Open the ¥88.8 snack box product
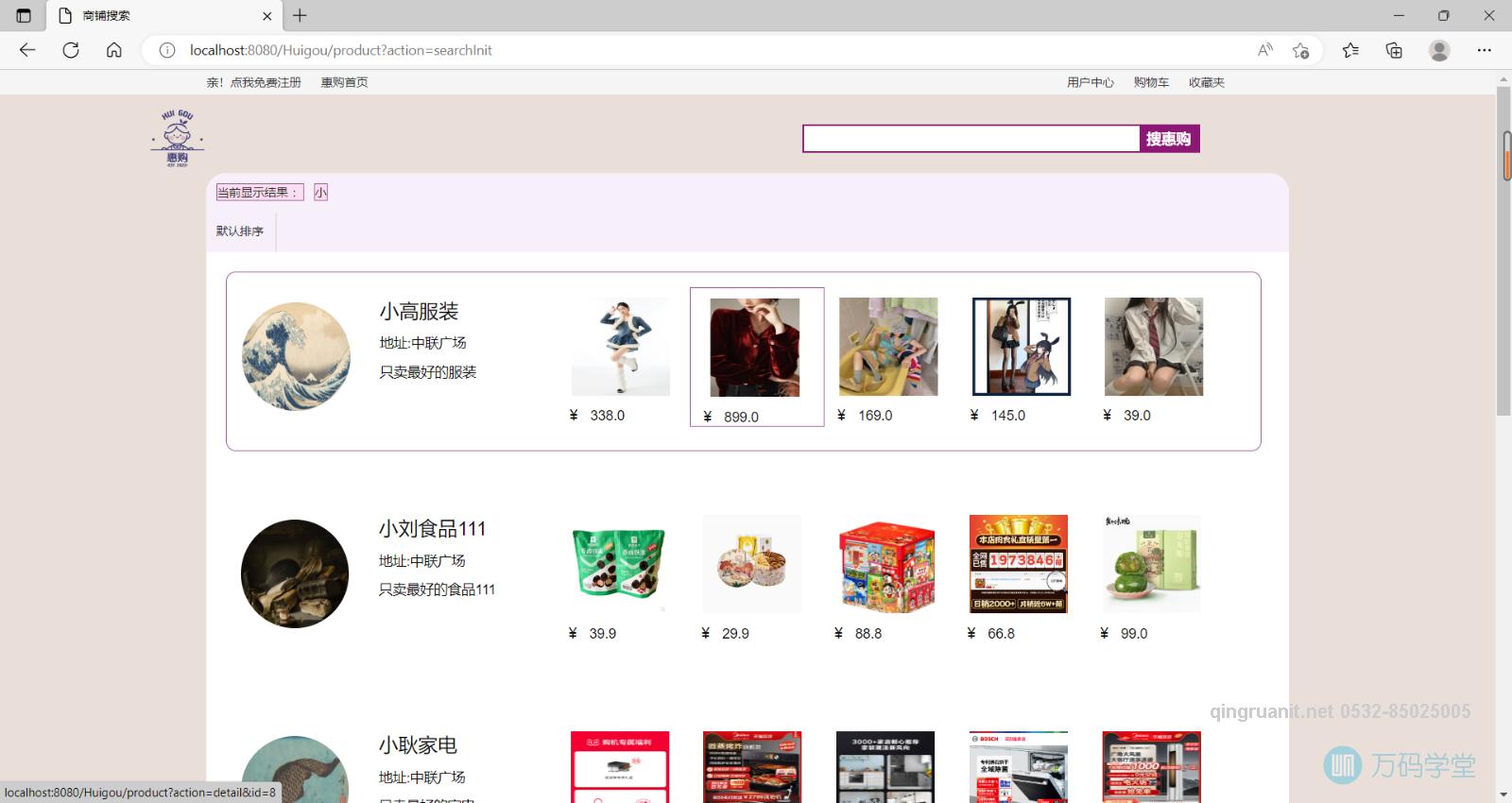This screenshot has height=803, width=1512. [x=887, y=564]
